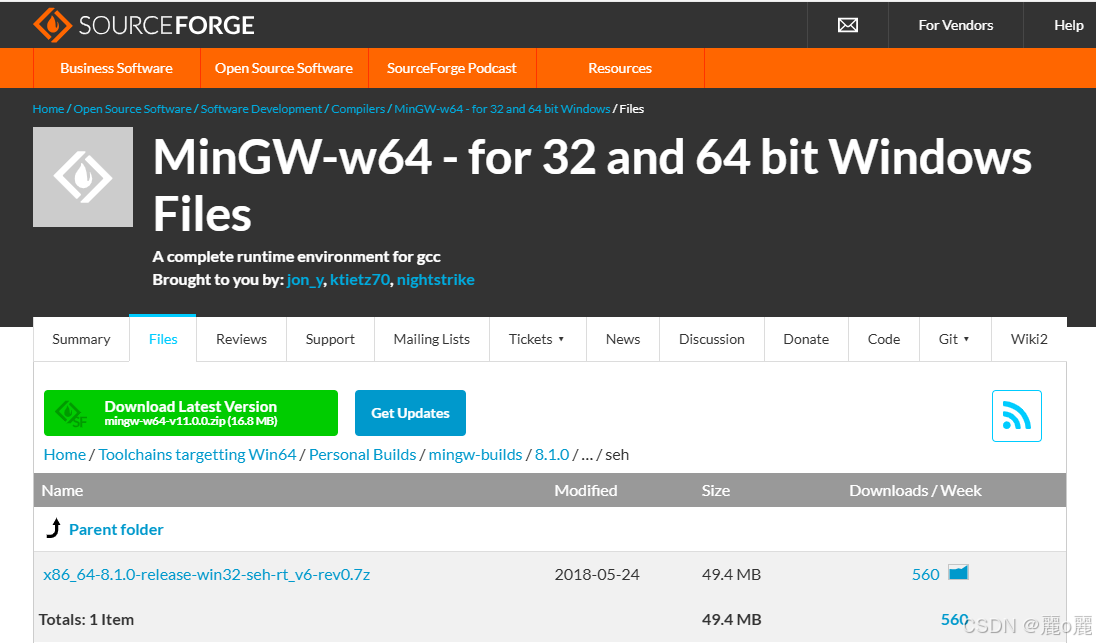Screen dimensions: 1096x643
Task: Click Software Development breadcrumb link
Action: [261, 109]
